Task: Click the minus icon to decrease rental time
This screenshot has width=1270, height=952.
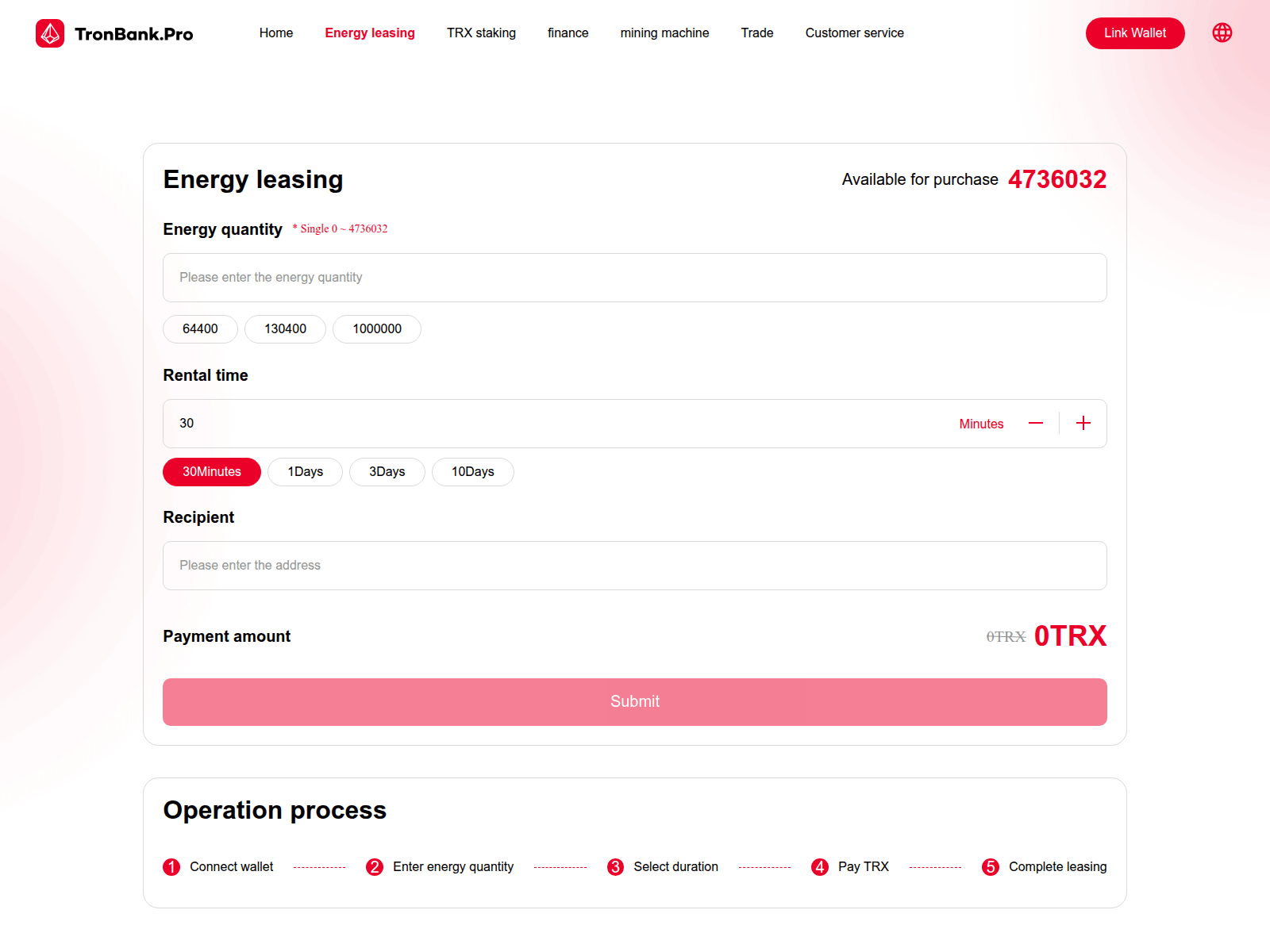Action: point(1035,423)
